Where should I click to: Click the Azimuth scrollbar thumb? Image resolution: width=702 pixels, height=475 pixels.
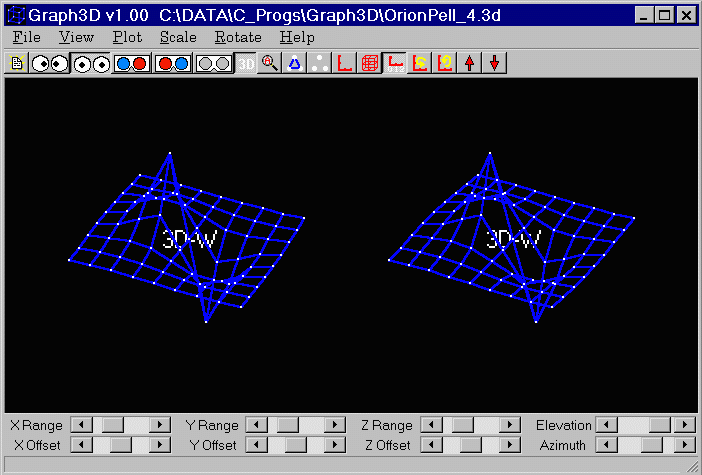[x=651, y=445]
